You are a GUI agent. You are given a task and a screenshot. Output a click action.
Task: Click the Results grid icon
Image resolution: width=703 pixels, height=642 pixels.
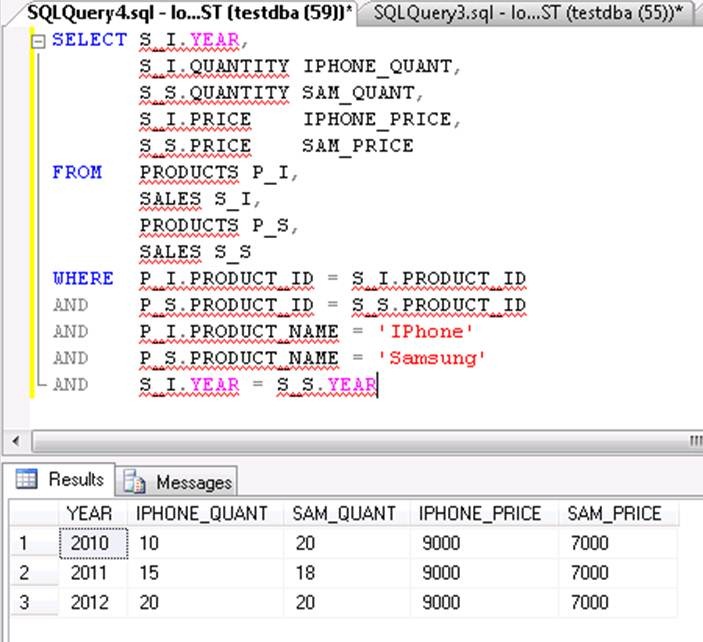[26, 479]
